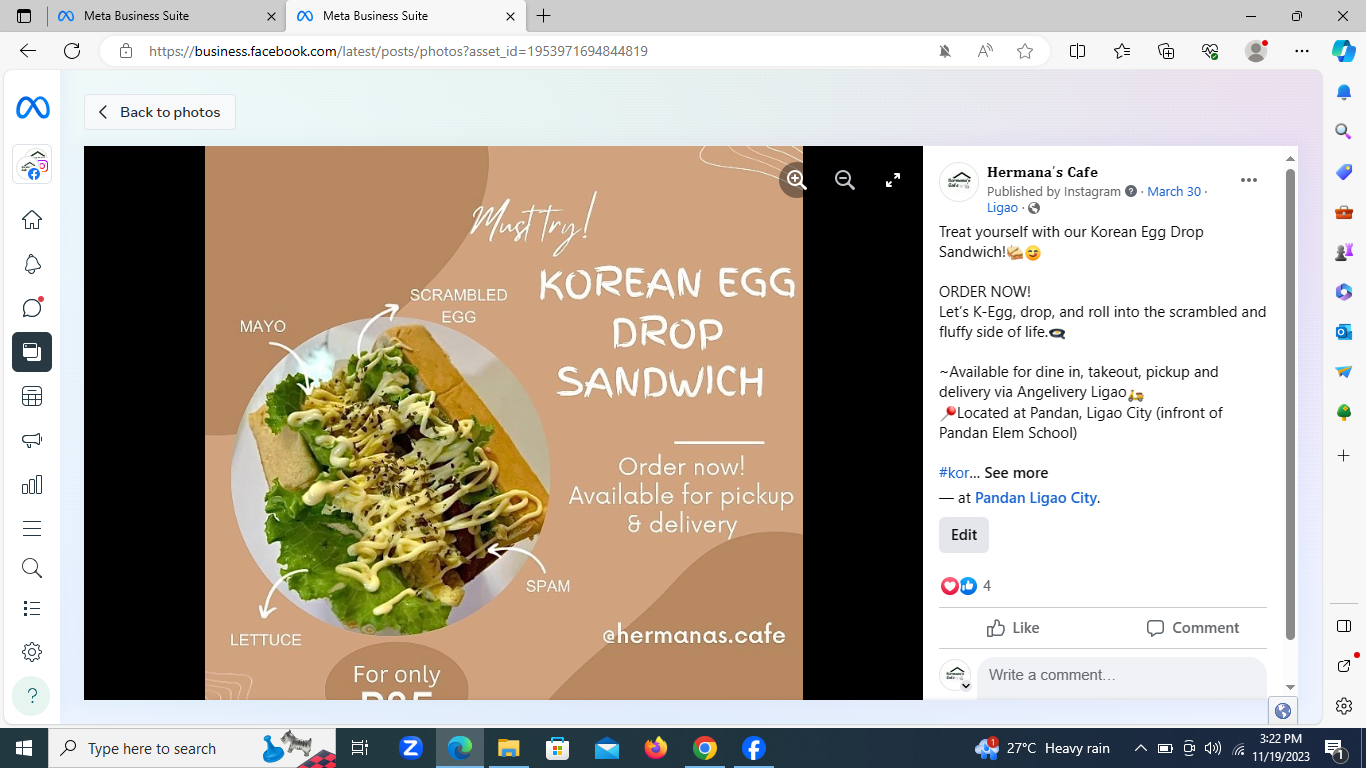Screen dimensions: 1366x768
Task: Open the Pandan Ligao City location link
Action: (1036, 498)
